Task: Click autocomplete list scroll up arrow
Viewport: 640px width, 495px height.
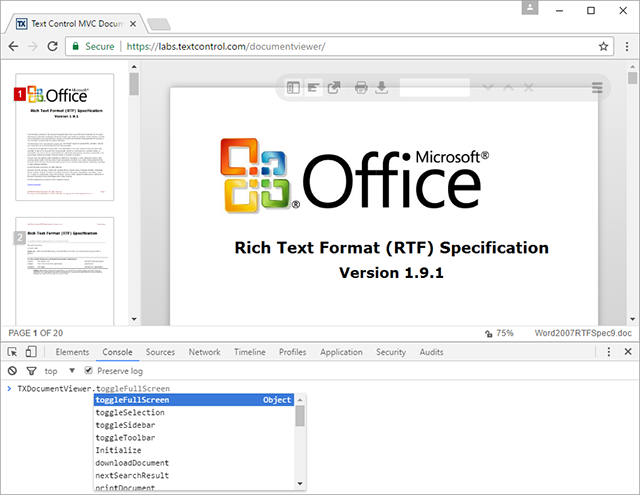Action: tap(300, 400)
